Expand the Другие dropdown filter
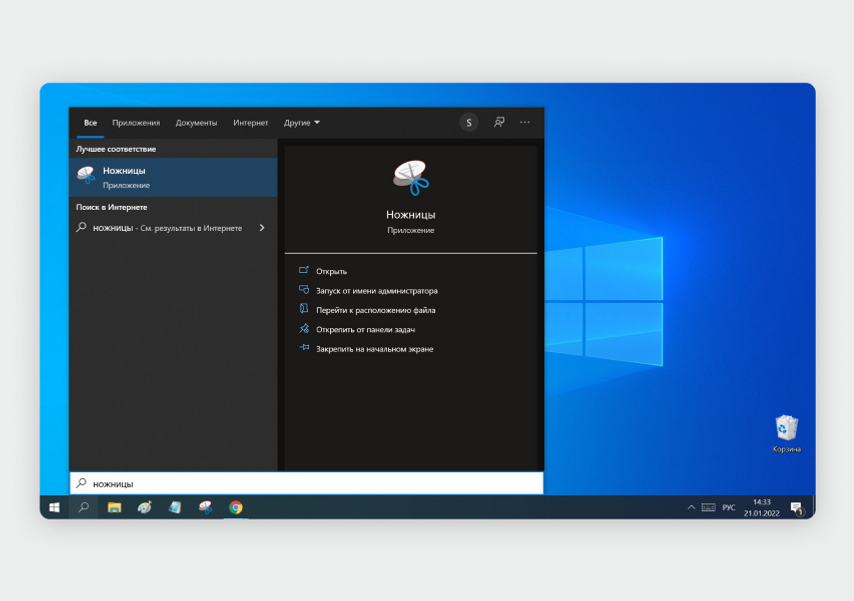Screen dimensions: 854x601 (301, 123)
